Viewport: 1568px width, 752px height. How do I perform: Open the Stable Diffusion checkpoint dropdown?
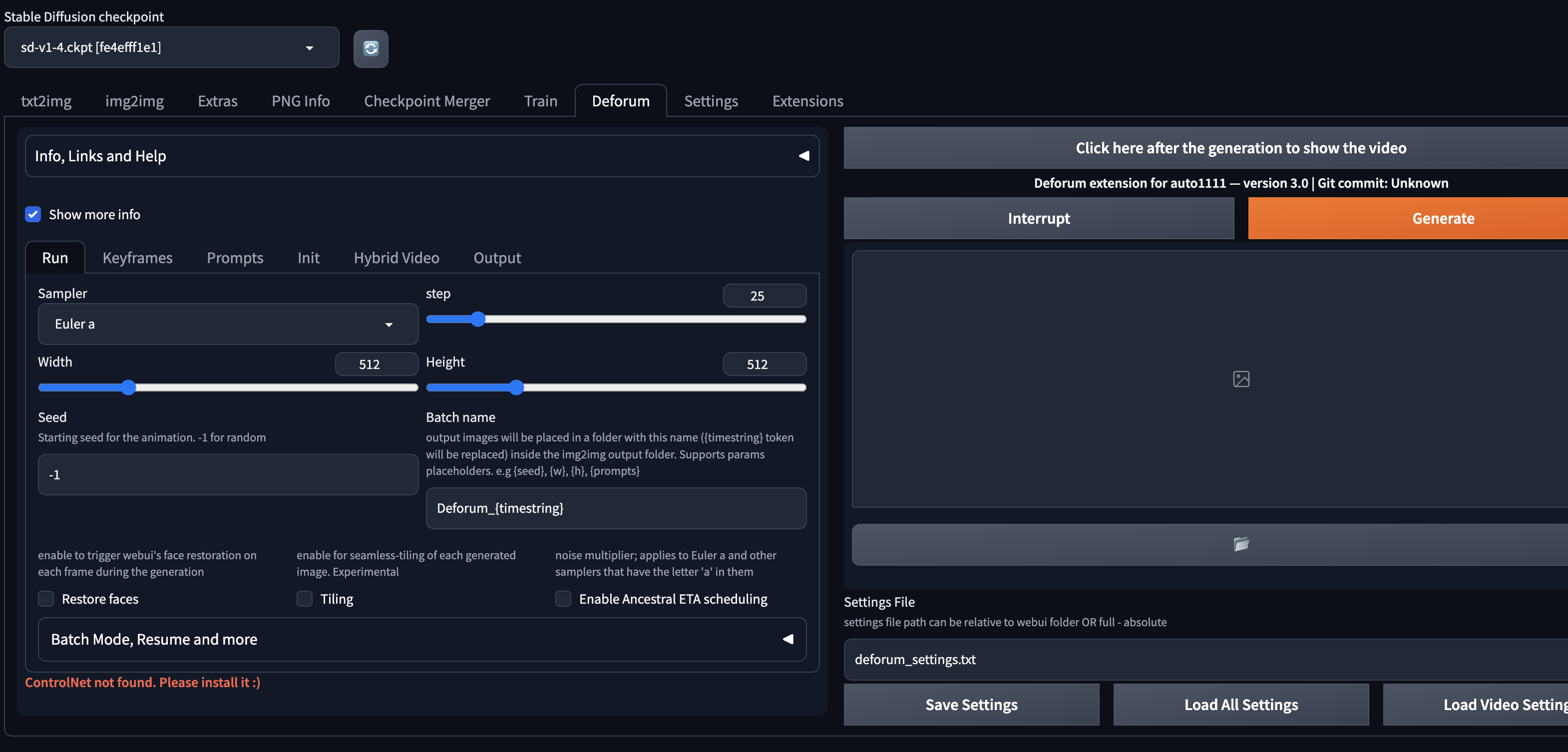point(171,47)
